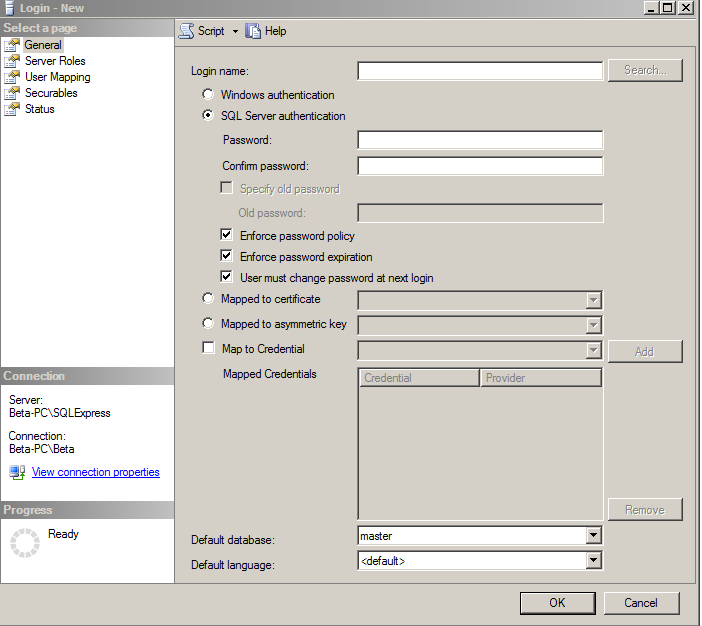Open the Default language dropdown
The height and width of the screenshot is (626, 702).
click(x=593, y=560)
